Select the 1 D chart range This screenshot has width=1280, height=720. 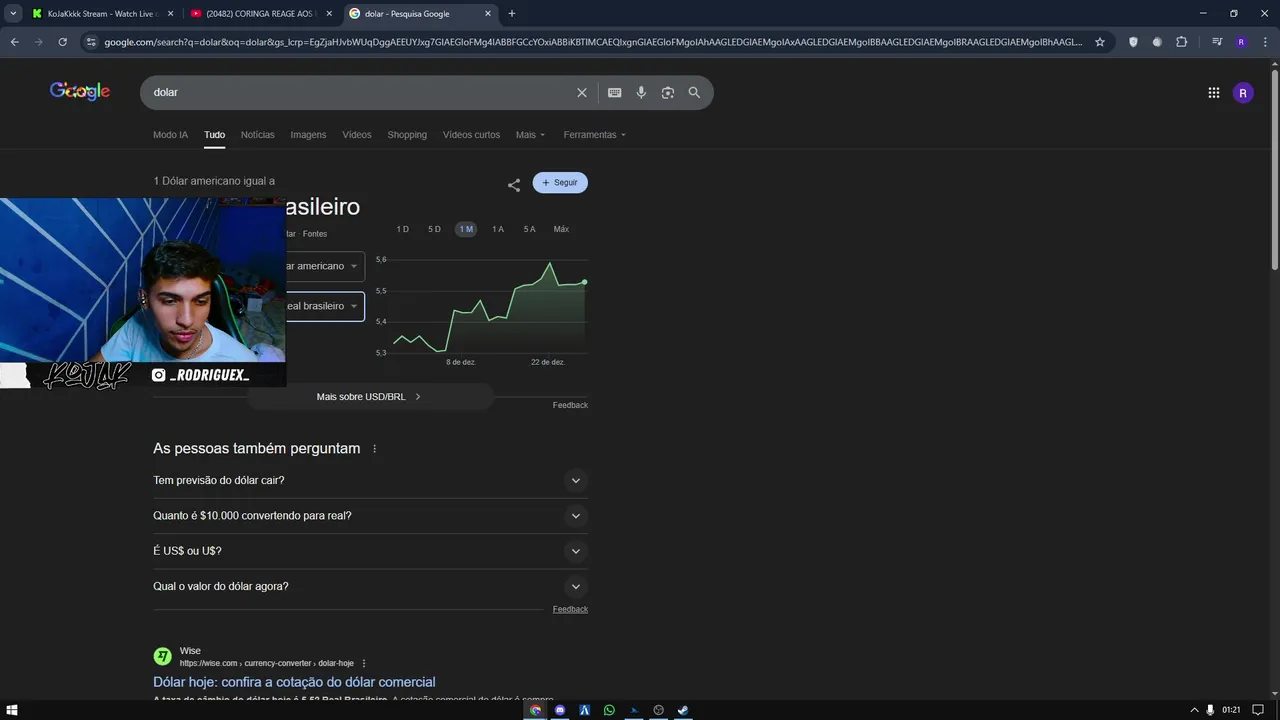(402, 229)
